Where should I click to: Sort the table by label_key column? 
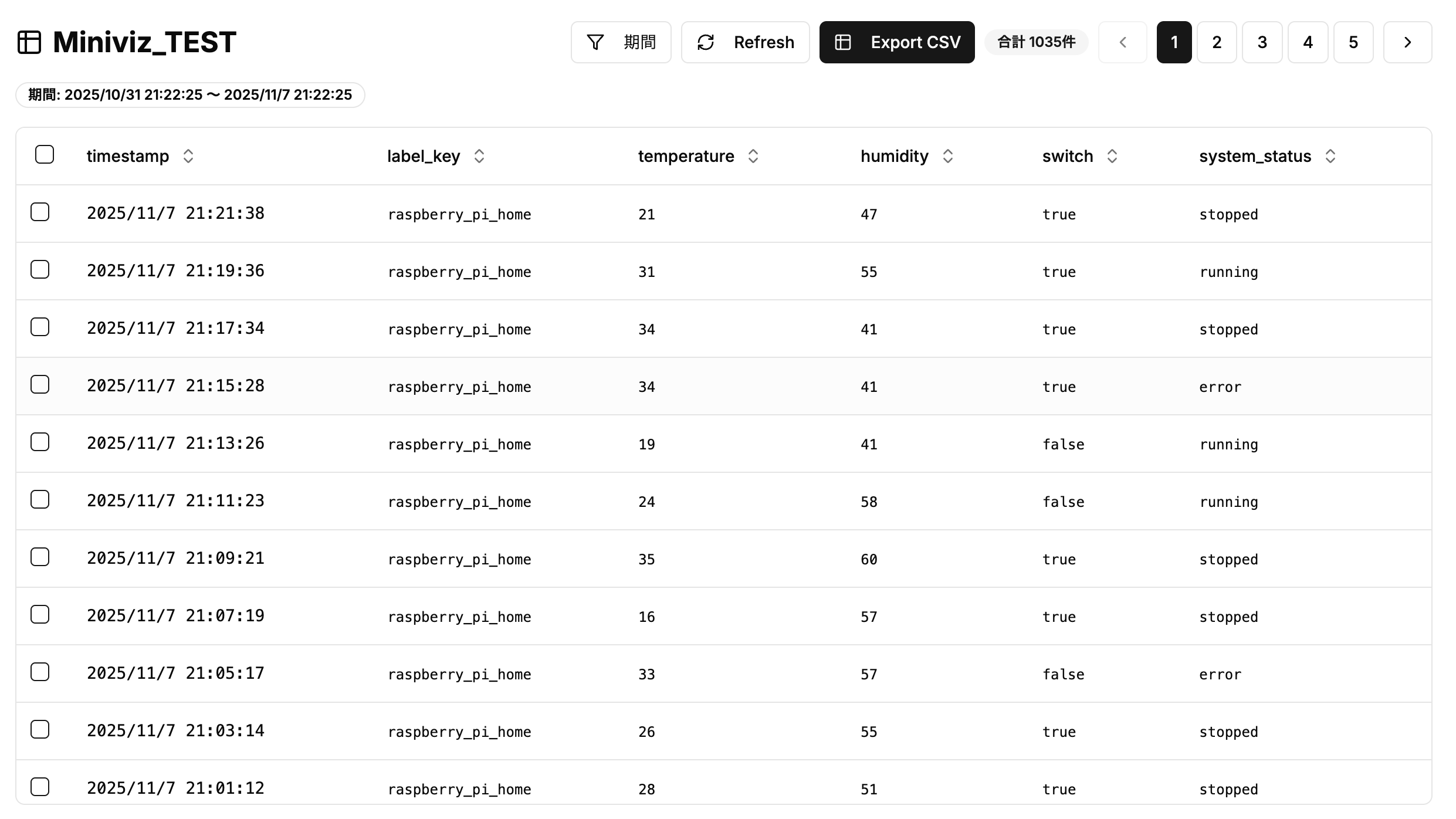[x=479, y=155]
